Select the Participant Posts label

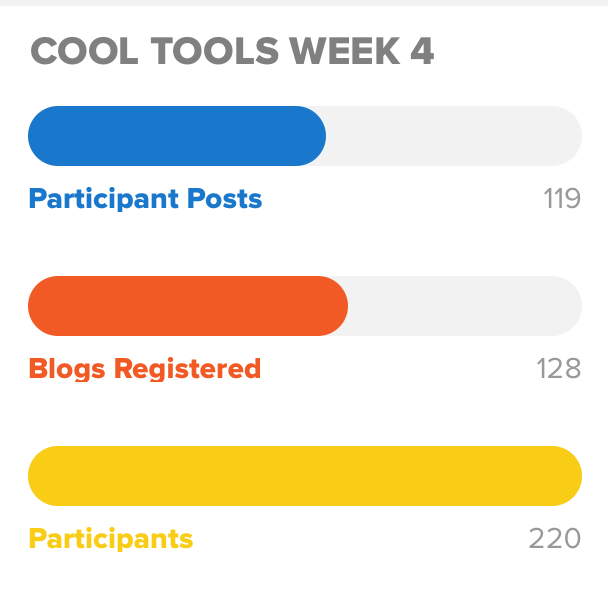coord(145,199)
